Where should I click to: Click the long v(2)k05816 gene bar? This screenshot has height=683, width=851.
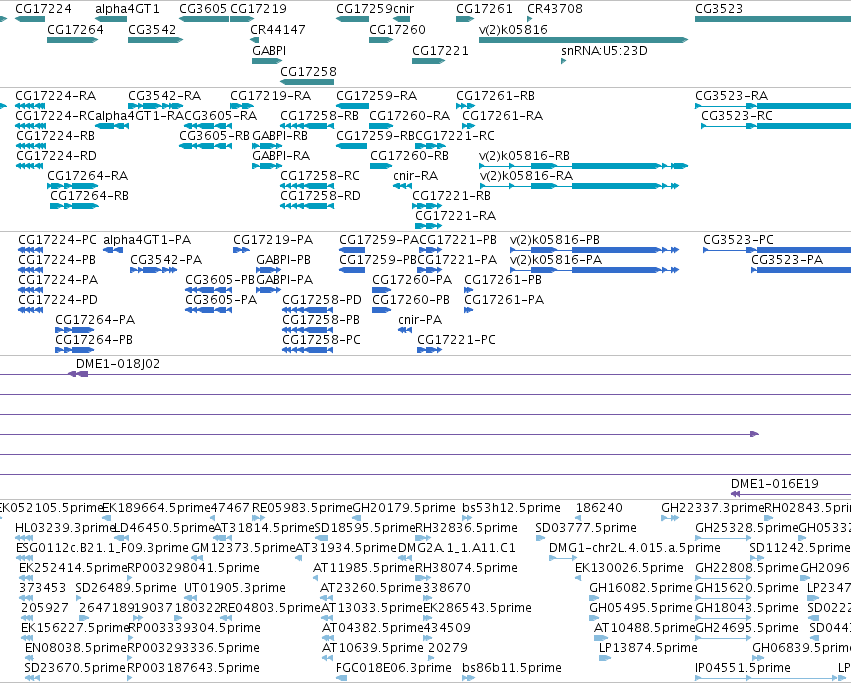[x=583, y=40]
